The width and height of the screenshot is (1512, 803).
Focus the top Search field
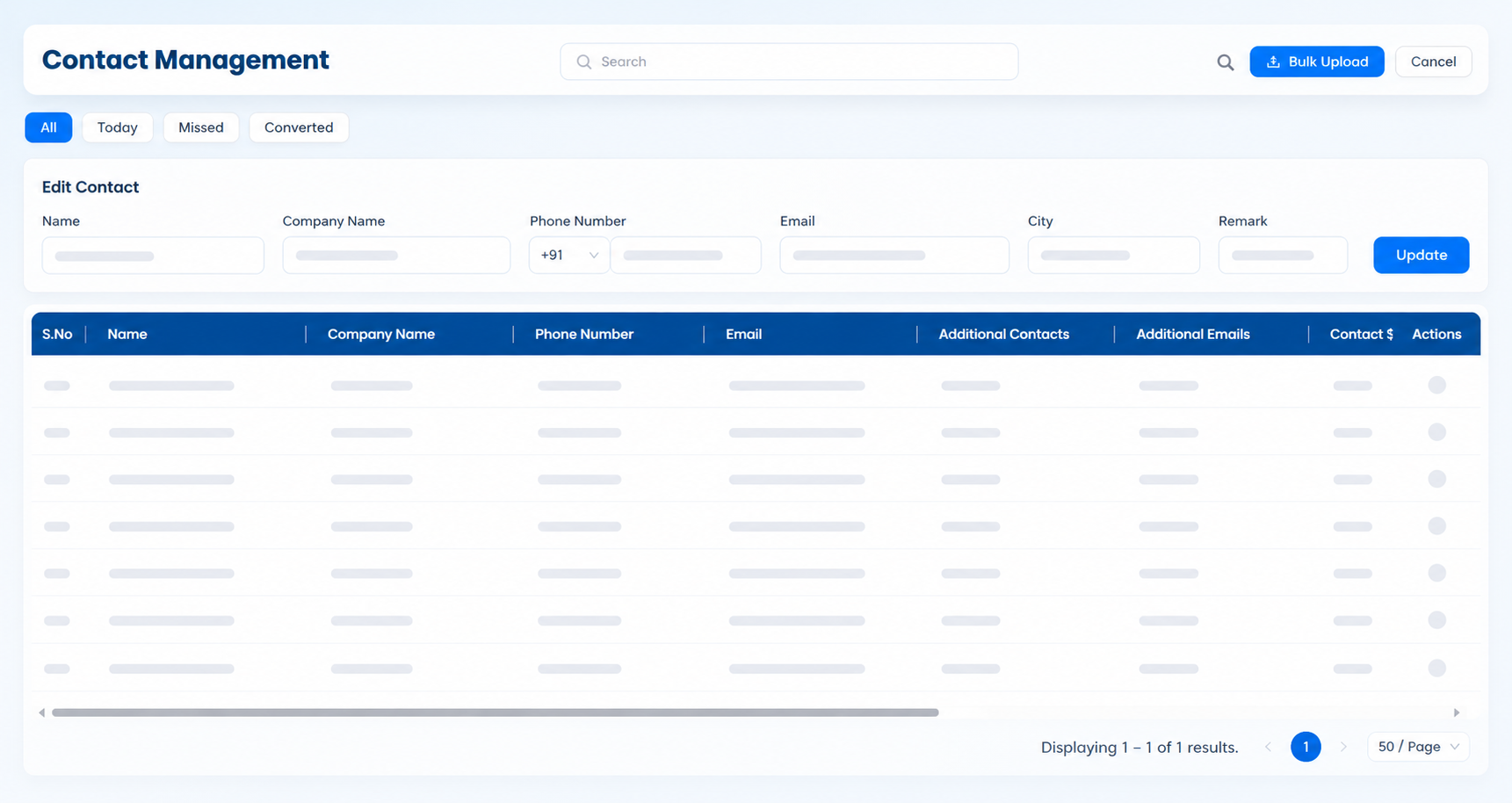coord(789,61)
